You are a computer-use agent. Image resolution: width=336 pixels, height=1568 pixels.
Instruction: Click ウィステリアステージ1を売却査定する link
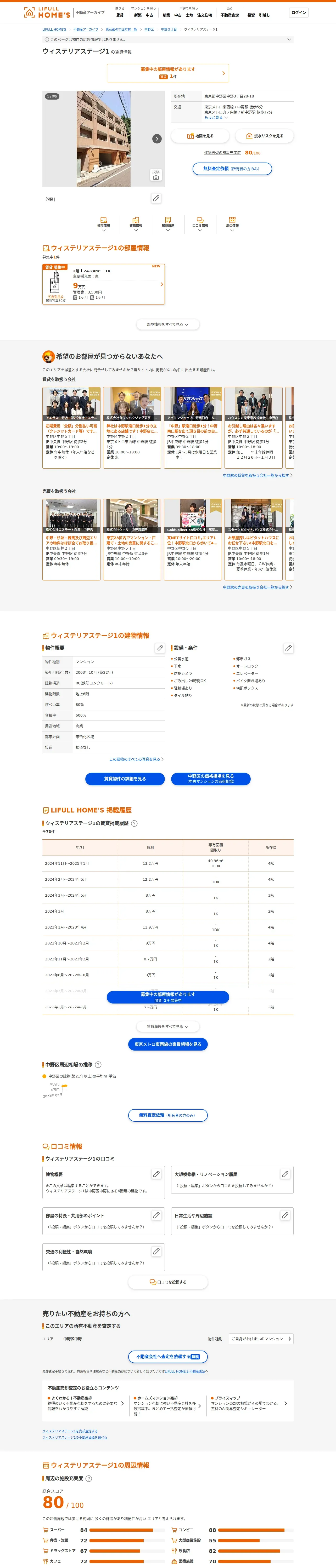point(70,1431)
